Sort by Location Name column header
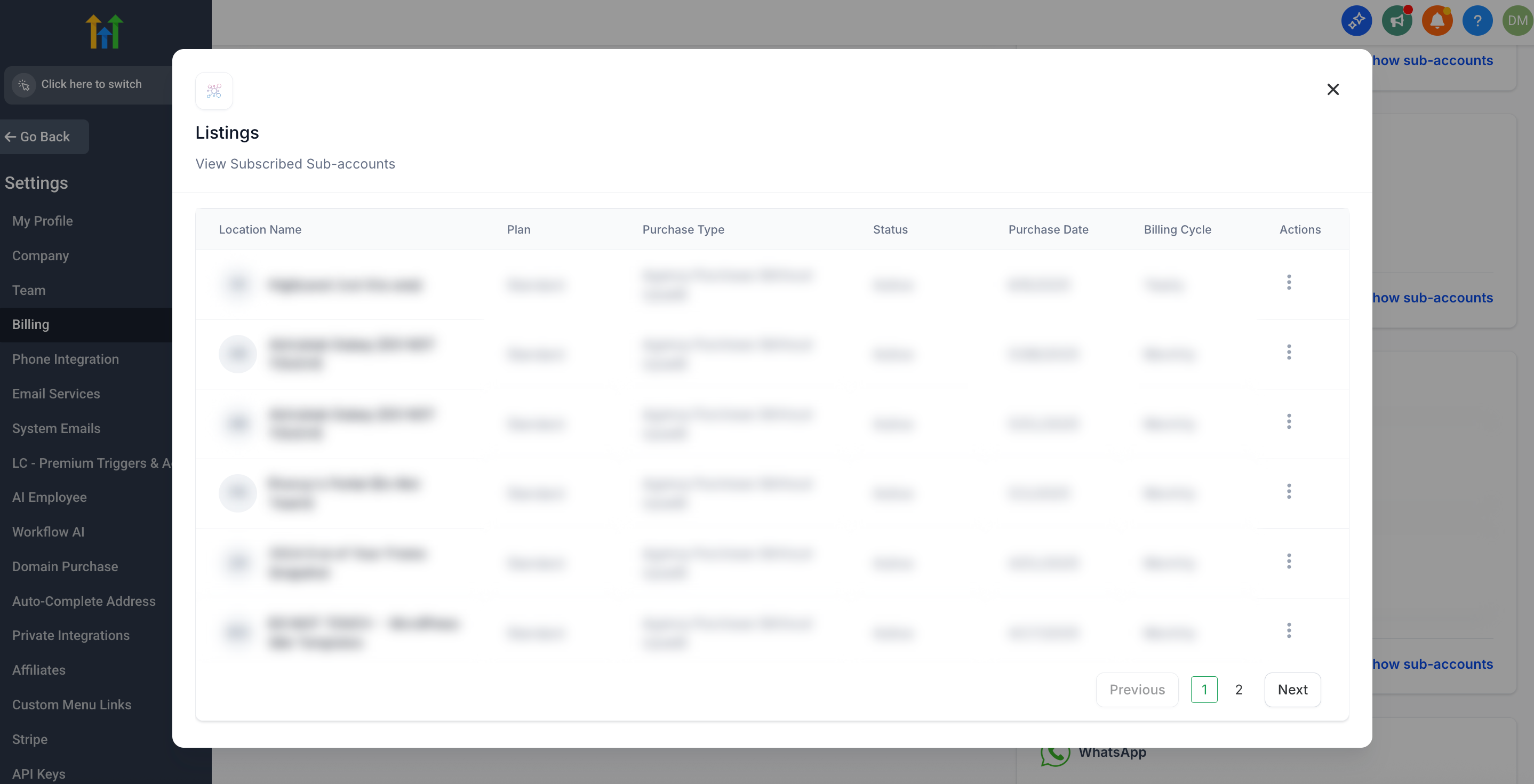This screenshot has height=784, width=1534. coord(260,229)
